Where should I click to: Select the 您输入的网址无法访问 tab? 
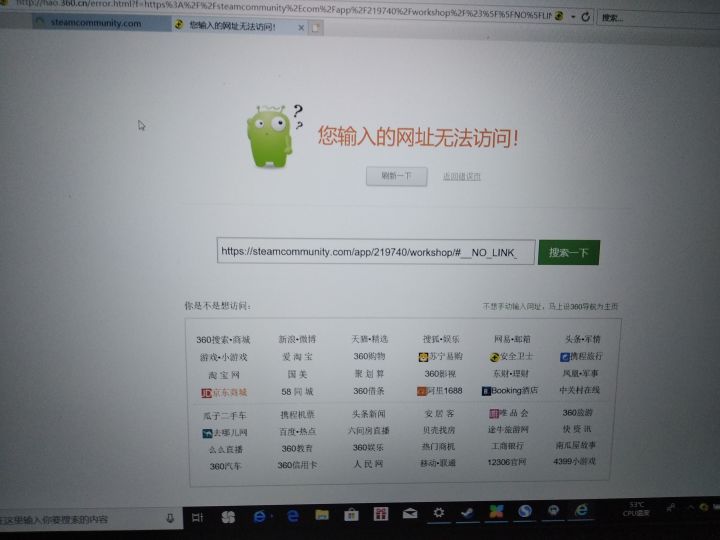pyautogui.click(x=232, y=26)
